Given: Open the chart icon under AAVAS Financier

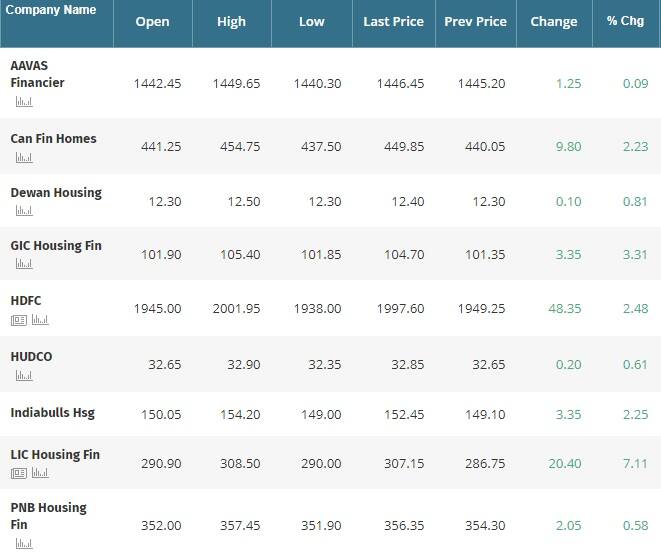Looking at the screenshot, I should tap(24, 102).
